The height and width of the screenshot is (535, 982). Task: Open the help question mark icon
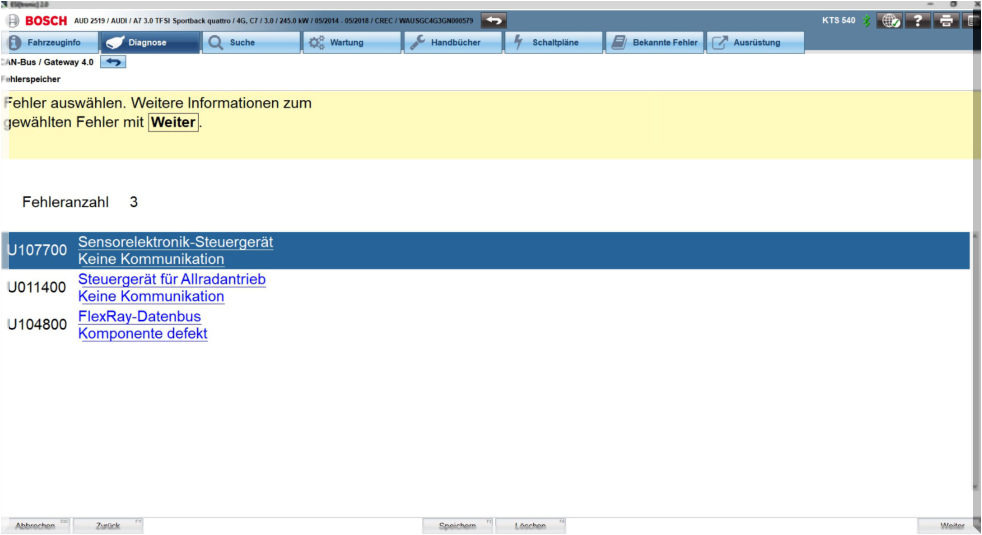click(x=918, y=20)
